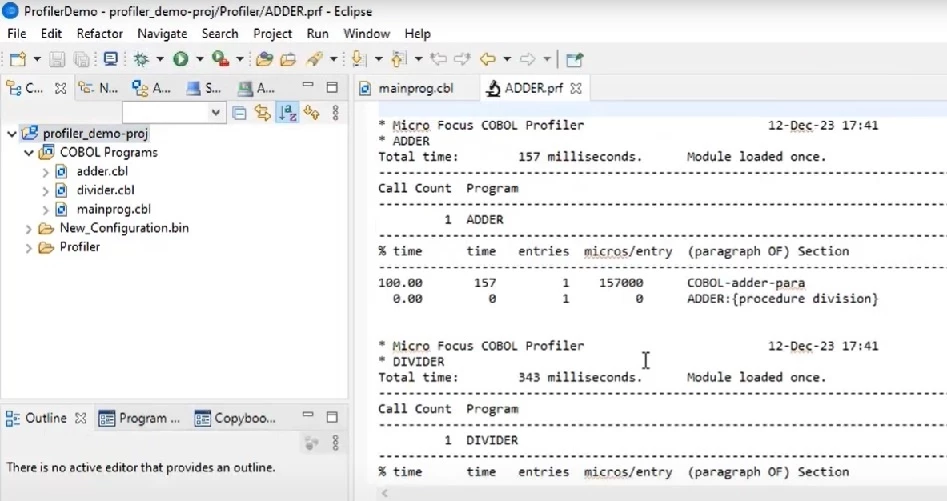Click the External Tools run icon
Viewport: 947px width, 501px height.
tap(220, 59)
